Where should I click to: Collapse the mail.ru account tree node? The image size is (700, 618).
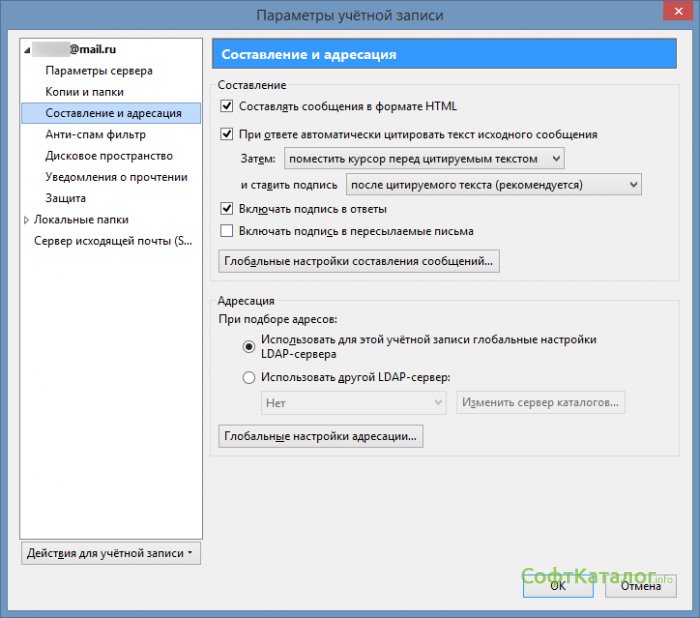click(27, 50)
